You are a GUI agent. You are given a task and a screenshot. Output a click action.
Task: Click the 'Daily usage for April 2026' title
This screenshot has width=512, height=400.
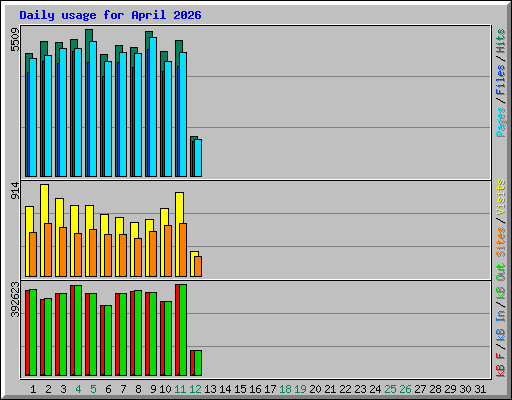pos(110,15)
